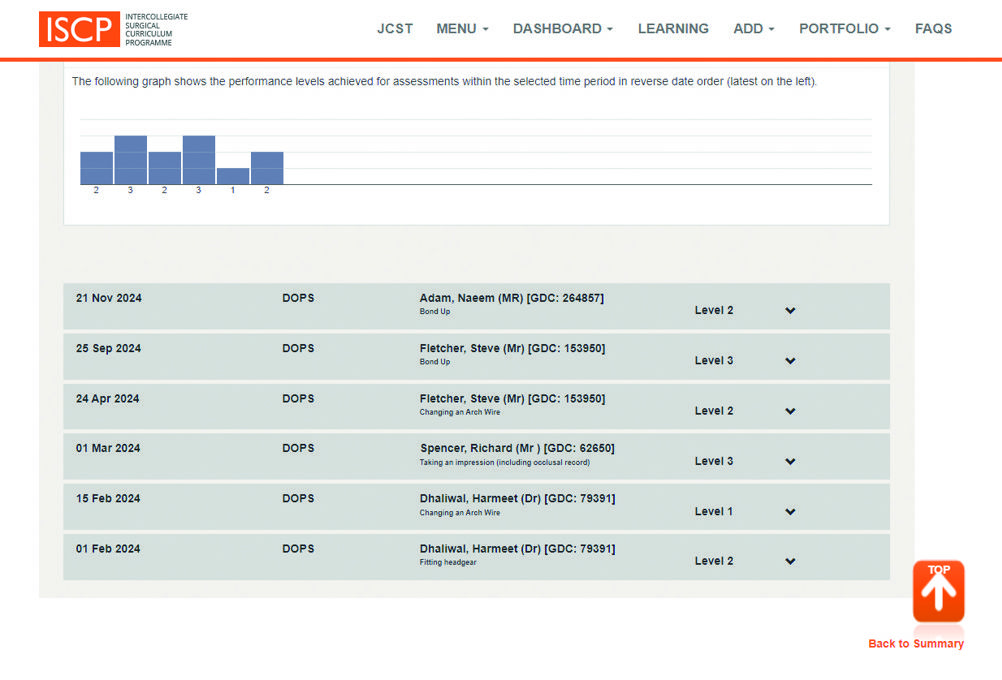Open the PORTFOLIO dropdown
The width and height of the screenshot is (1002, 680).
(844, 29)
